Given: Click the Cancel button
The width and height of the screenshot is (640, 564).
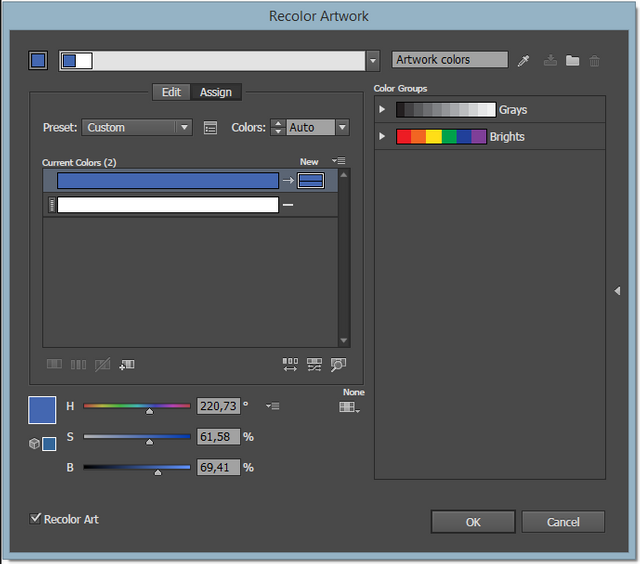Looking at the screenshot, I should pyautogui.click(x=563, y=522).
